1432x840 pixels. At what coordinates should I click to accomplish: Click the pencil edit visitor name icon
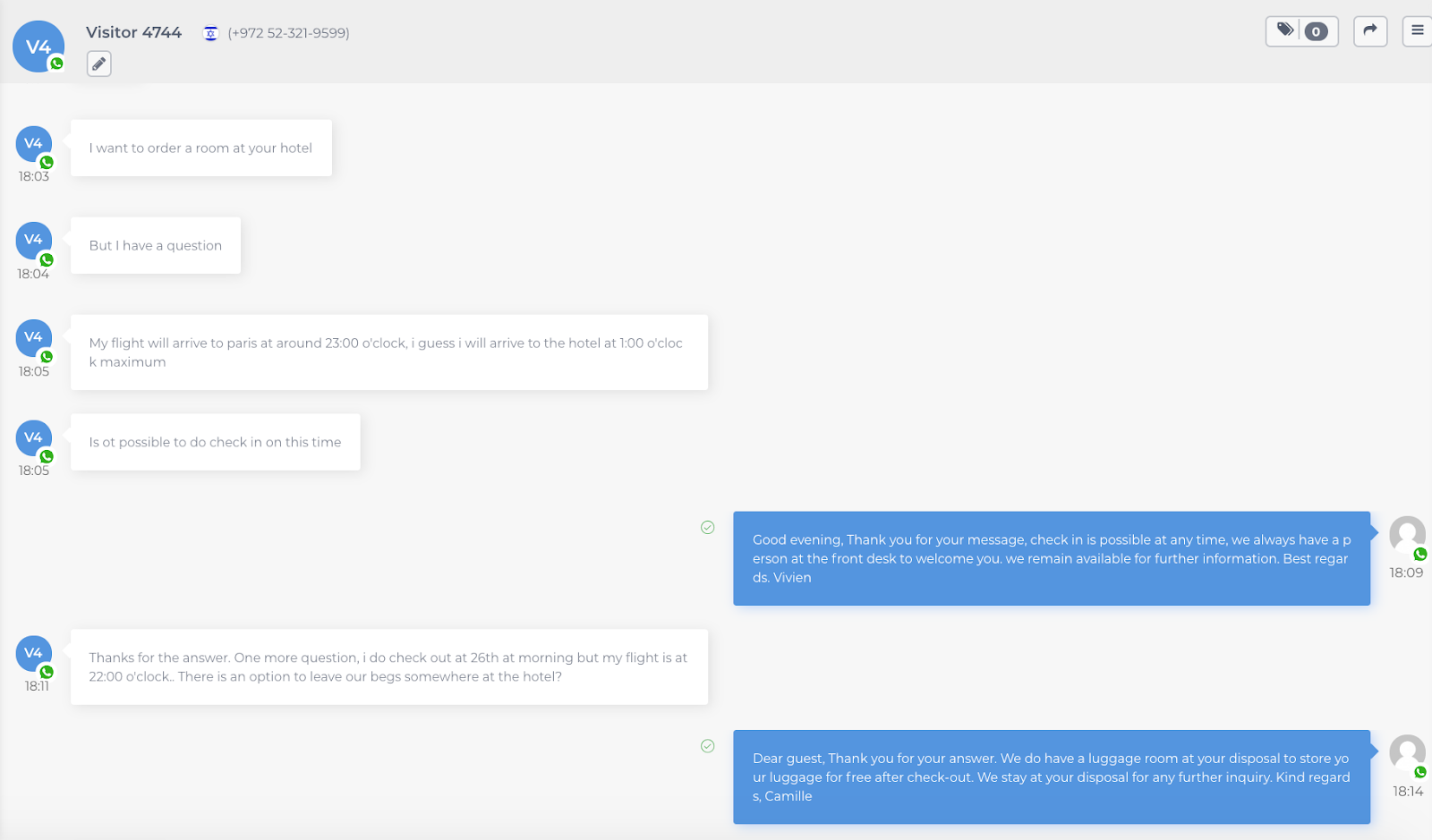98,64
